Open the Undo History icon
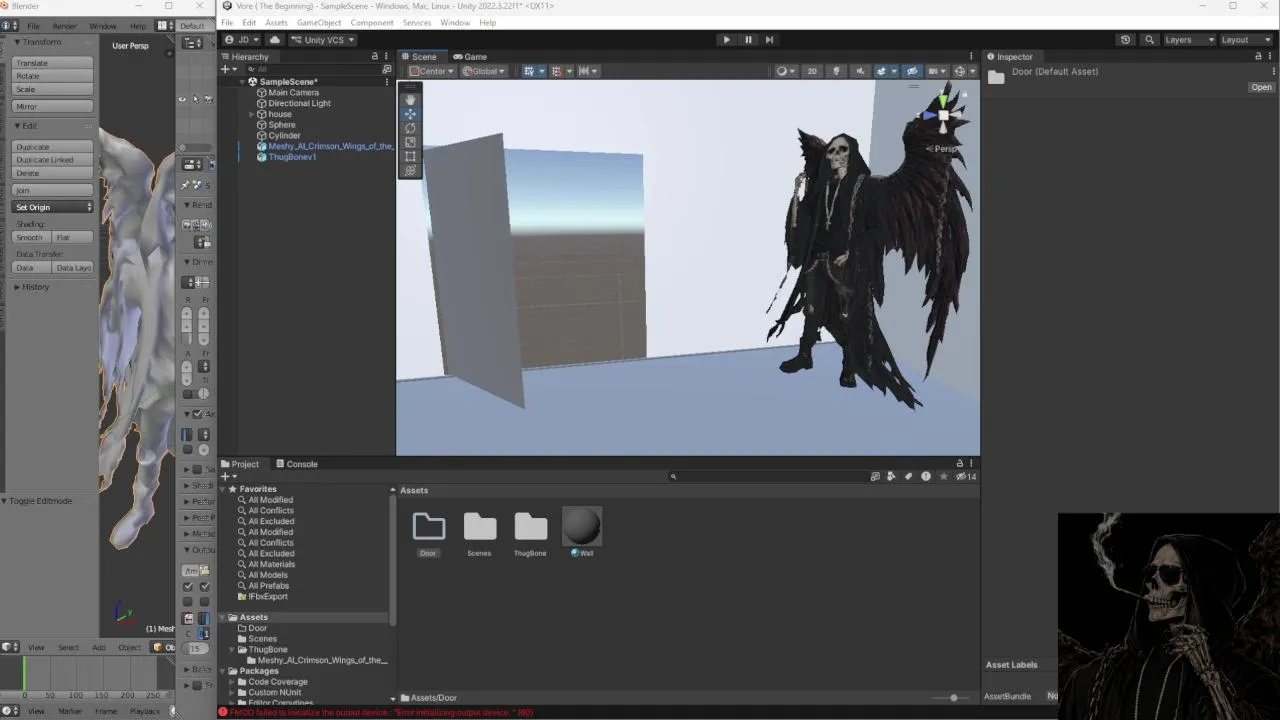Screen dimensions: 1280x720 pyautogui.click(x=1125, y=40)
